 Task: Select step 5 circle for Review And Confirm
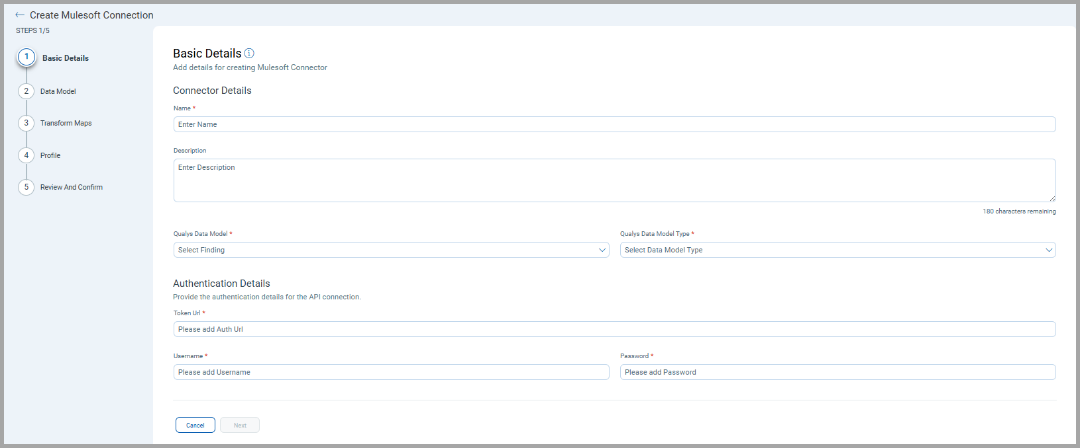tap(26, 187)
